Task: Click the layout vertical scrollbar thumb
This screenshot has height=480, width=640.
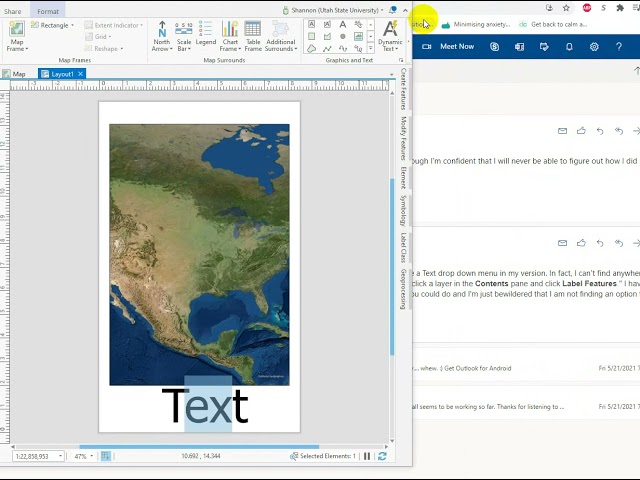Action: click(x=392, y=267)
